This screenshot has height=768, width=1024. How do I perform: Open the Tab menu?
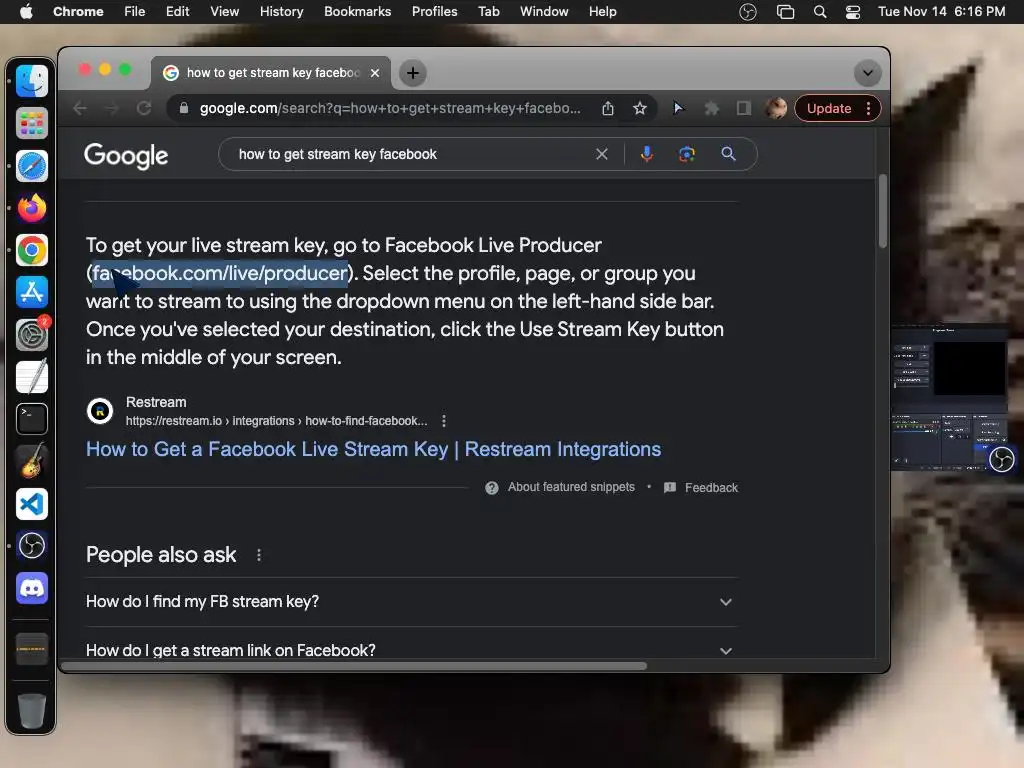(x=488, y=12)
